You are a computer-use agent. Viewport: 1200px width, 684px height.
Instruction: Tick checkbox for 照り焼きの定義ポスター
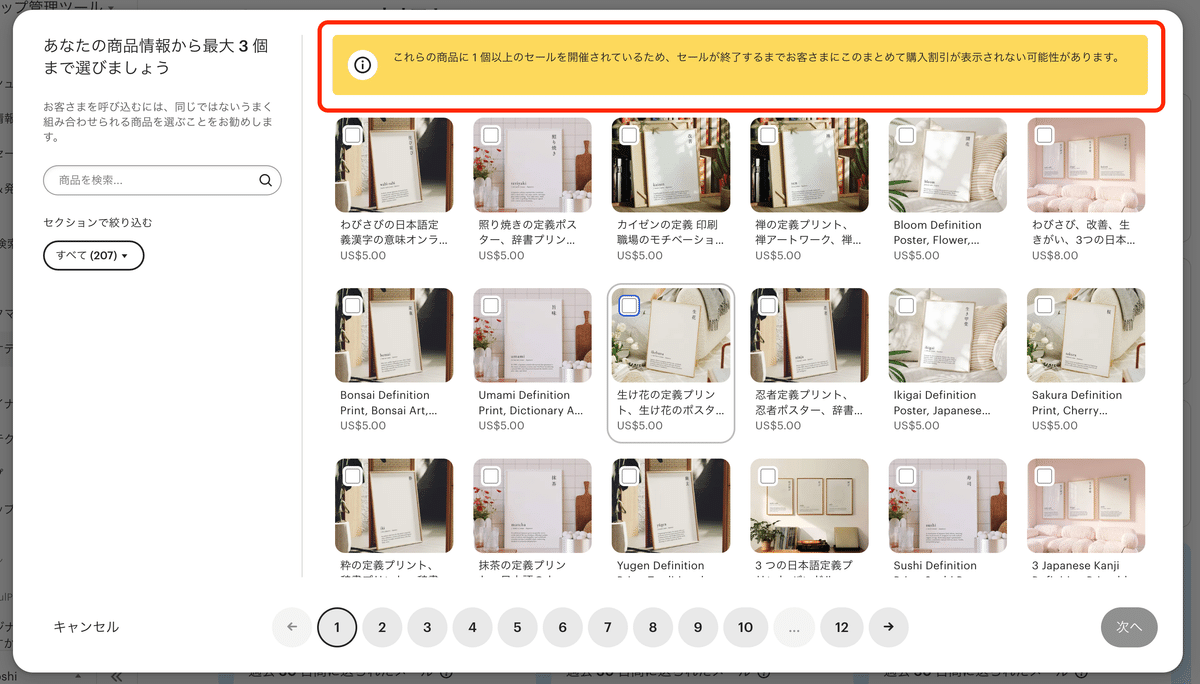491,135
